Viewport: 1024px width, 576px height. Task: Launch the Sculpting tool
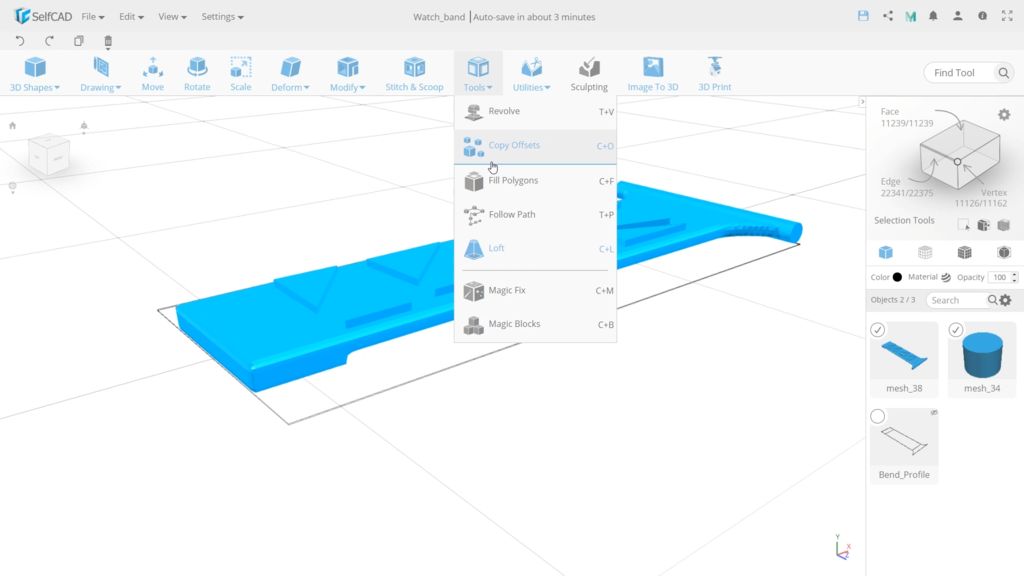(589, 73)
